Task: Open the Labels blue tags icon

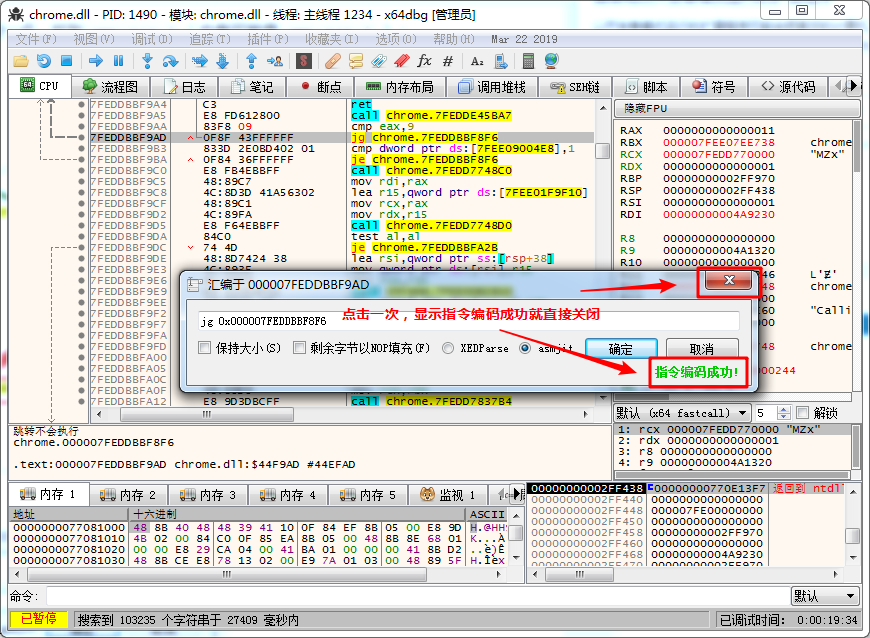Action: point(379,61)
